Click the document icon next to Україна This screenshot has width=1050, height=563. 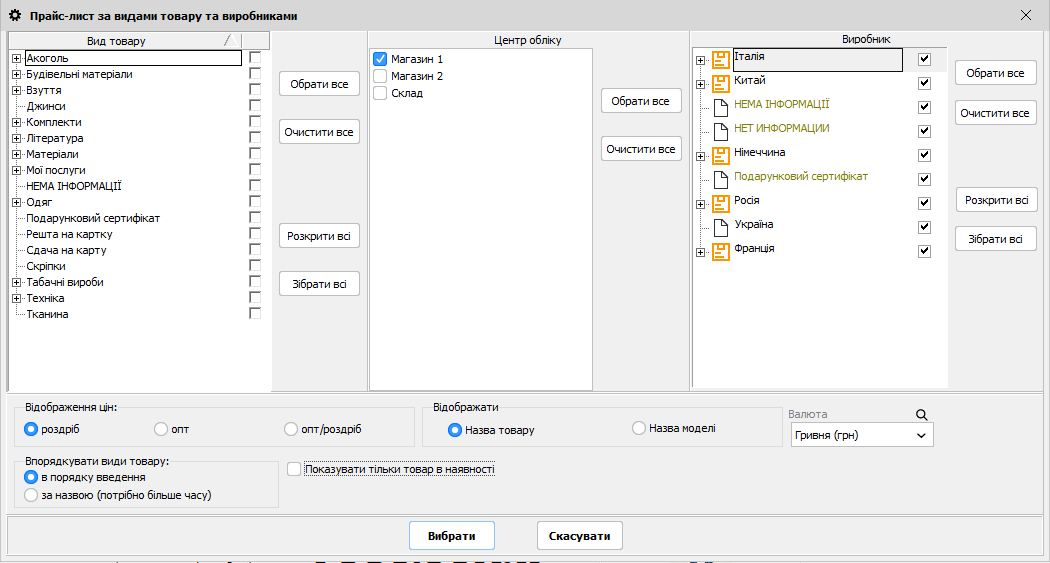[x=720, y=228]
